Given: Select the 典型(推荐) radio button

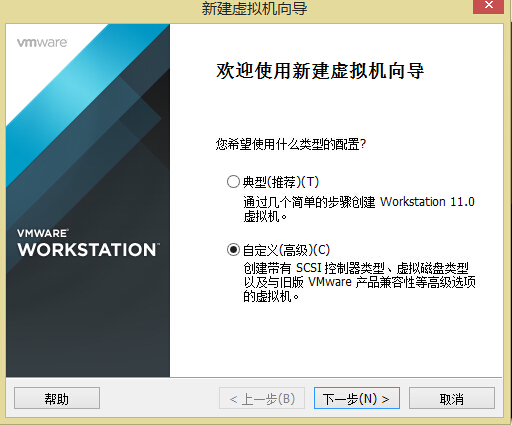Looking at the screenshot, I should coord(233,182).
